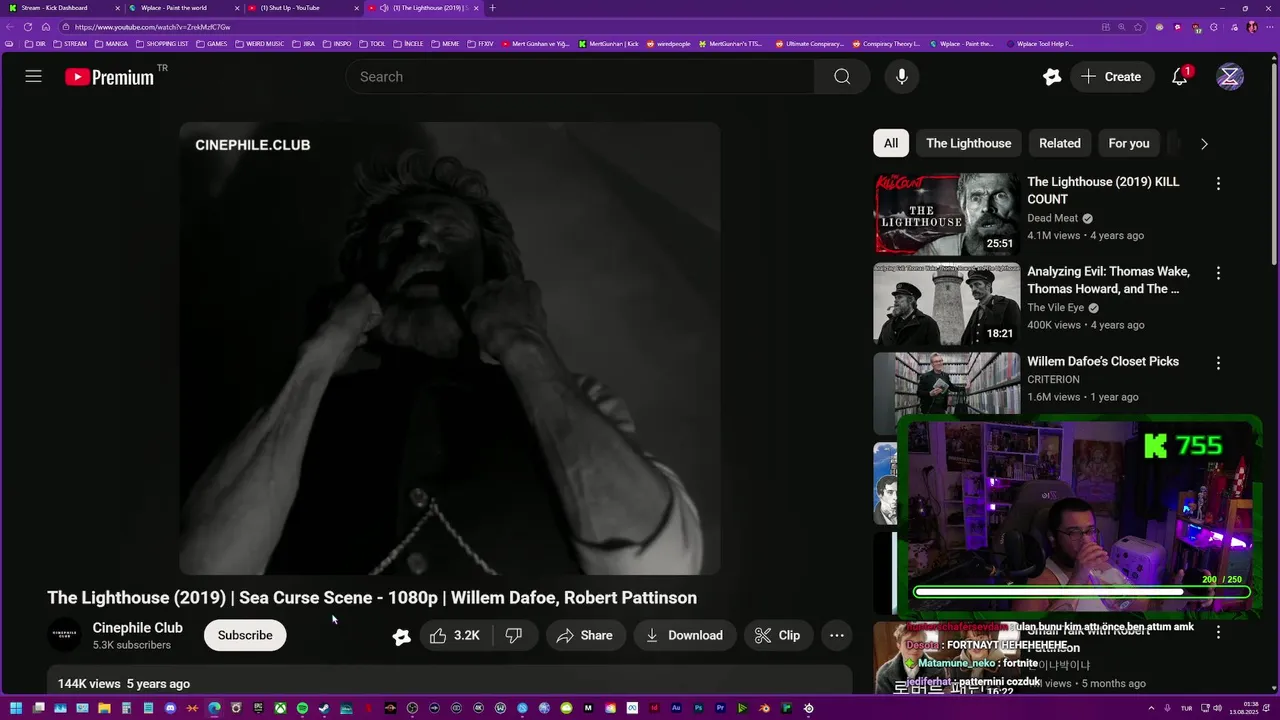This screenshot has width=1280, height=720.
Task: Select the Related filter chip
Action: pos(1059,143)
